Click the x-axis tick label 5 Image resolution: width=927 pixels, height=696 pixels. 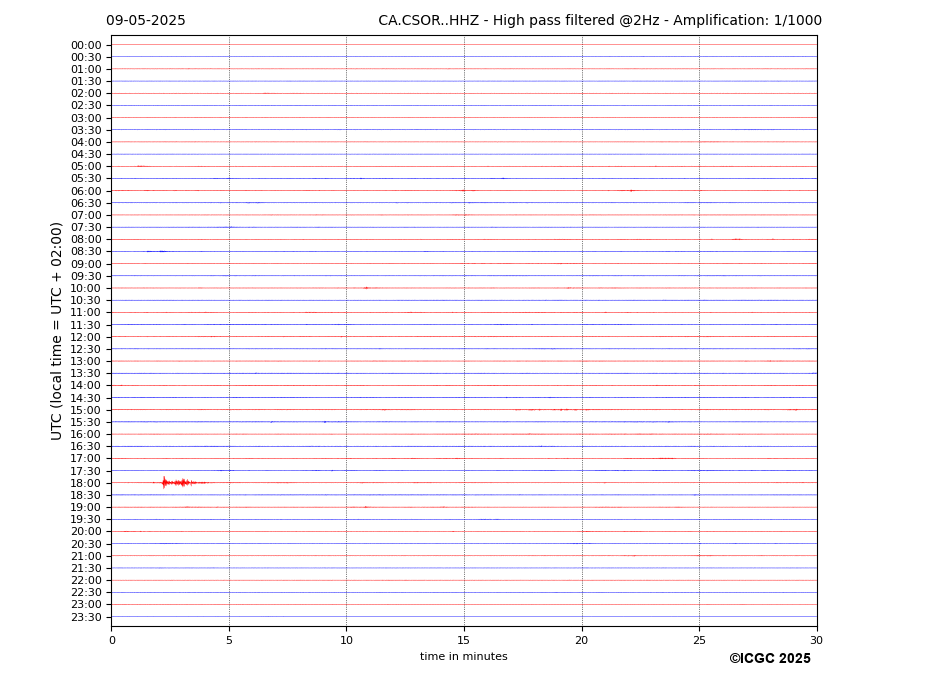tap(229, 640)
